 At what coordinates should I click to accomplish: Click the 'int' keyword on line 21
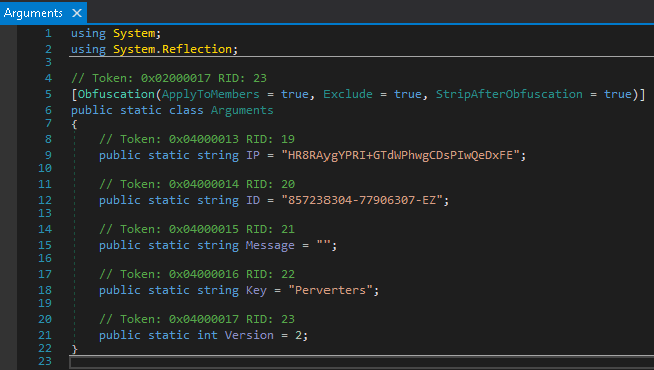tap(207, 336)
